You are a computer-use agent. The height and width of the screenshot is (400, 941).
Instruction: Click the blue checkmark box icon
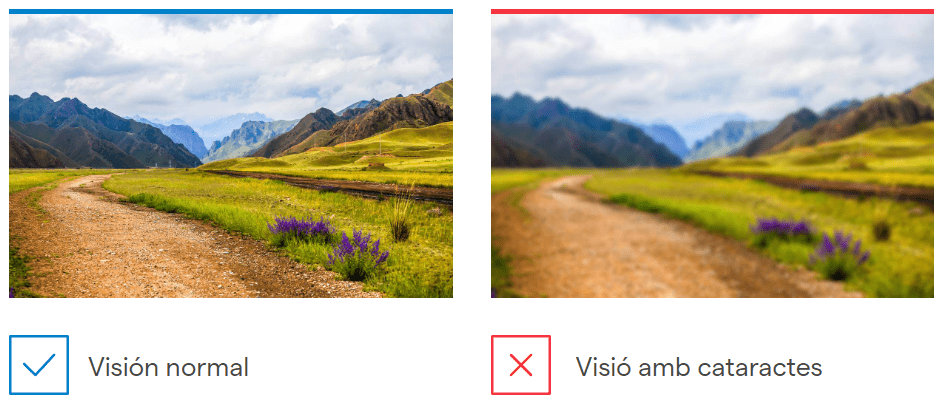39,365
